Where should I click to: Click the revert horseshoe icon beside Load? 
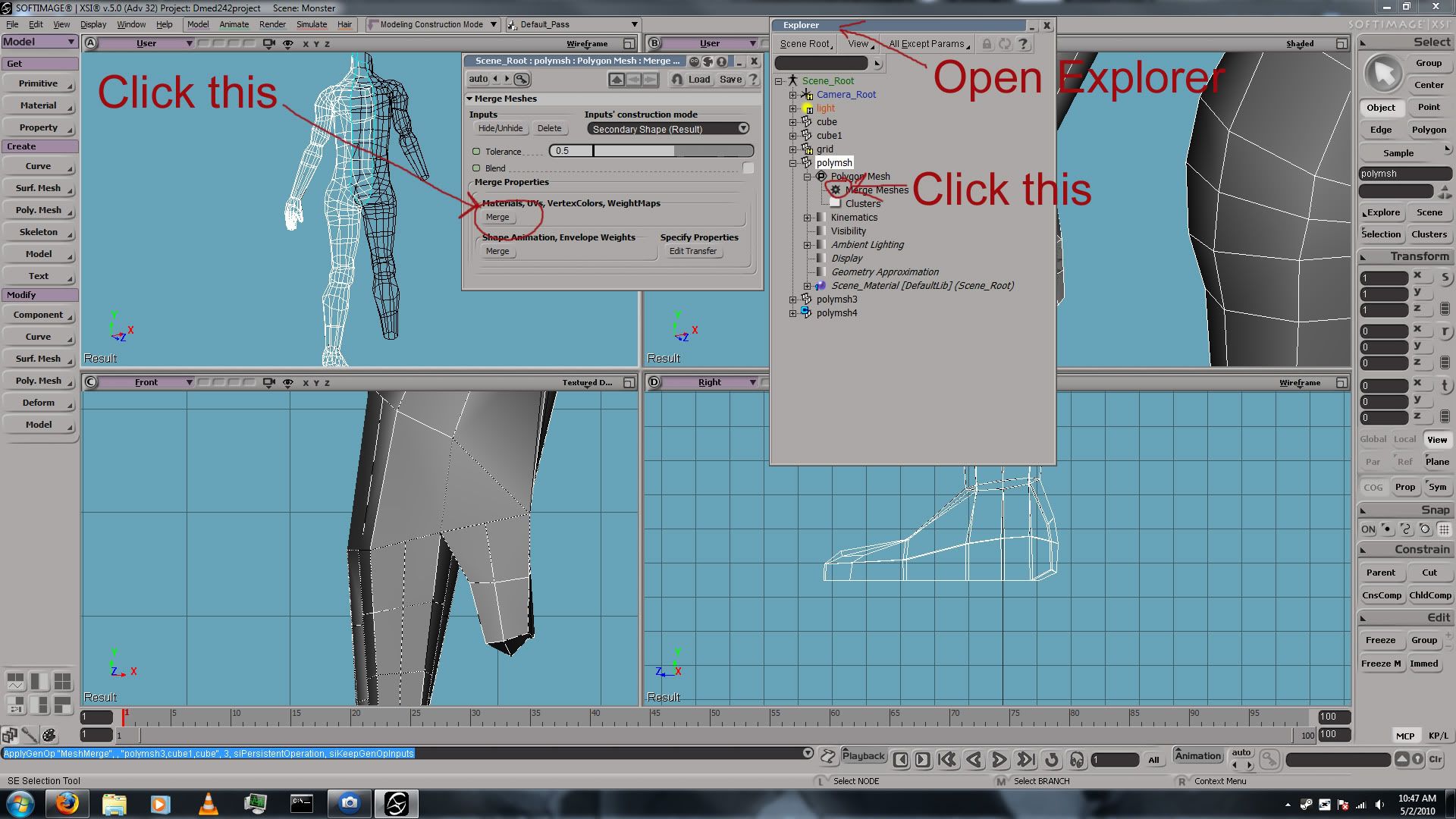coord(677,79)
